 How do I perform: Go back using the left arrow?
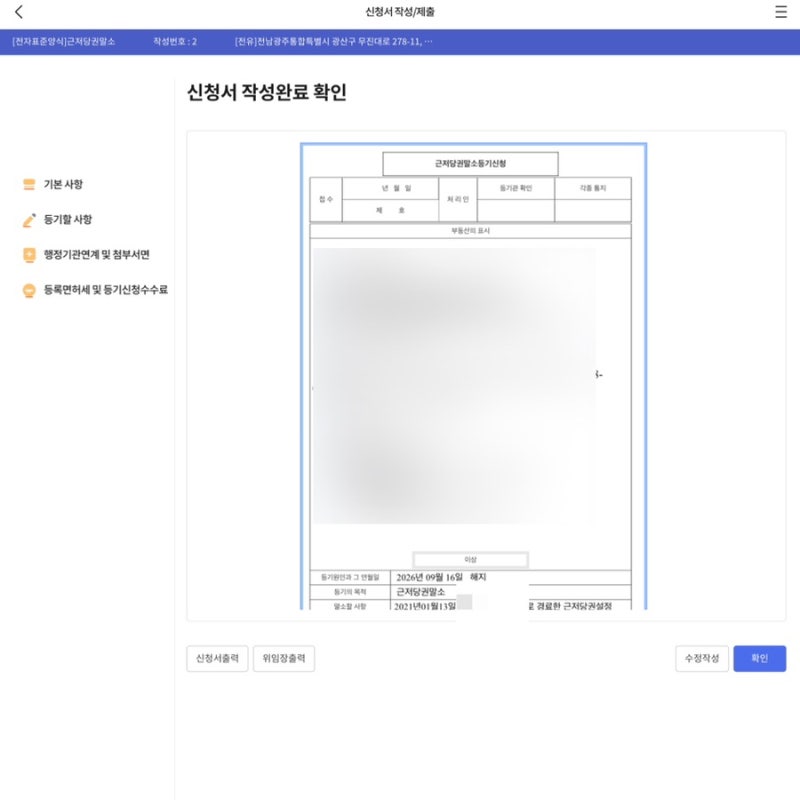(x=19, y=12)
